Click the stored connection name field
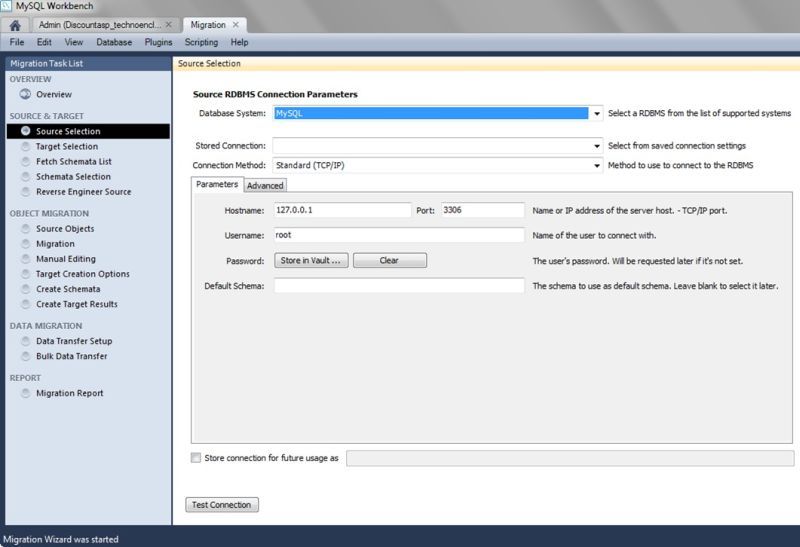This screenshot has height=547, width=800. point(570,458)
